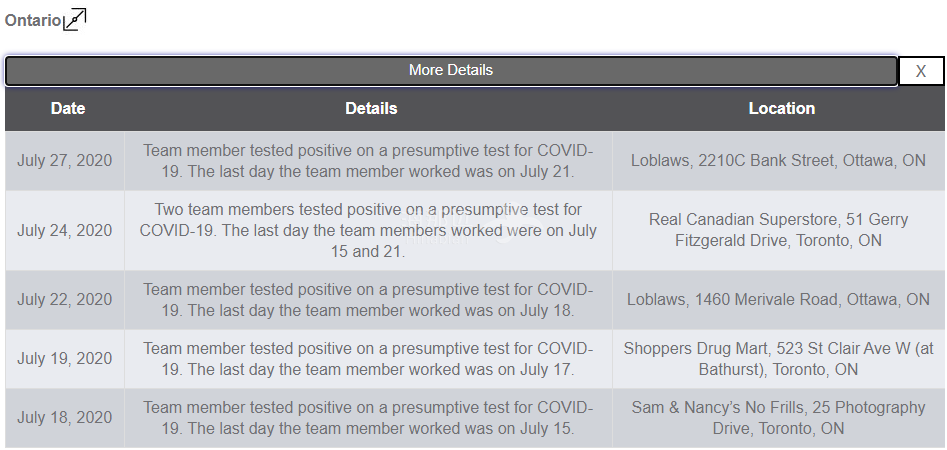Select the Details column header

[371, 109]
